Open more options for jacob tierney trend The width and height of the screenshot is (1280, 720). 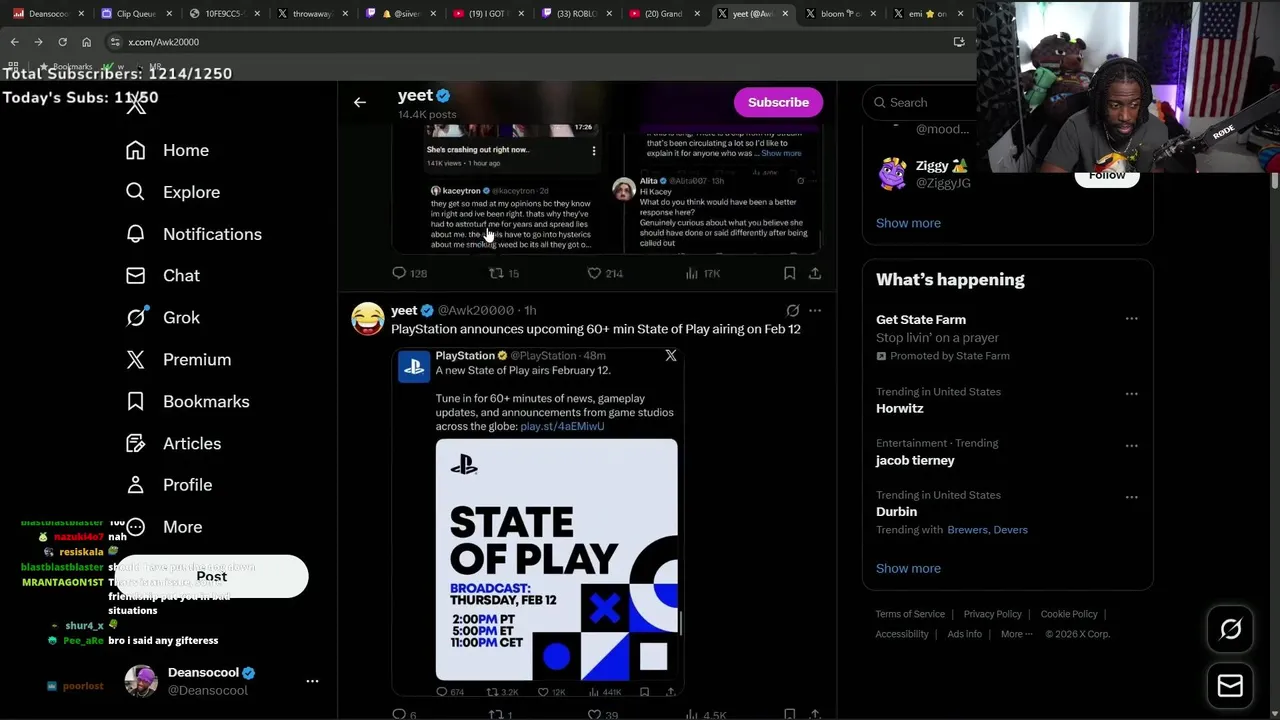[1131, 446]
